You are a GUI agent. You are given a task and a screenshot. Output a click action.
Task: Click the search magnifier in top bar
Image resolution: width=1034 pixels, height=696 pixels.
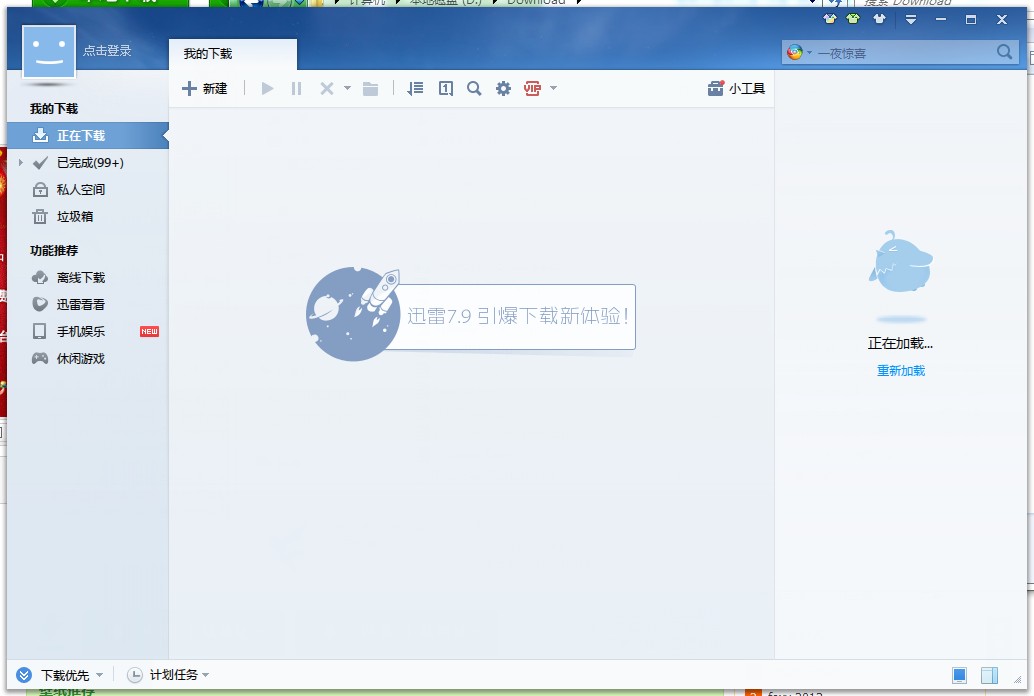pyautogui.click(x=1004, y=52)
